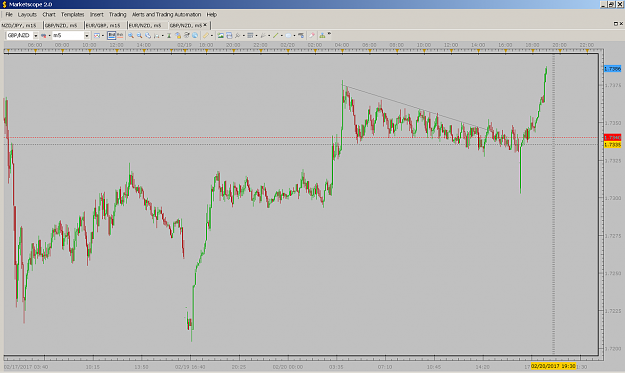Open the File menu

[9, 14]
